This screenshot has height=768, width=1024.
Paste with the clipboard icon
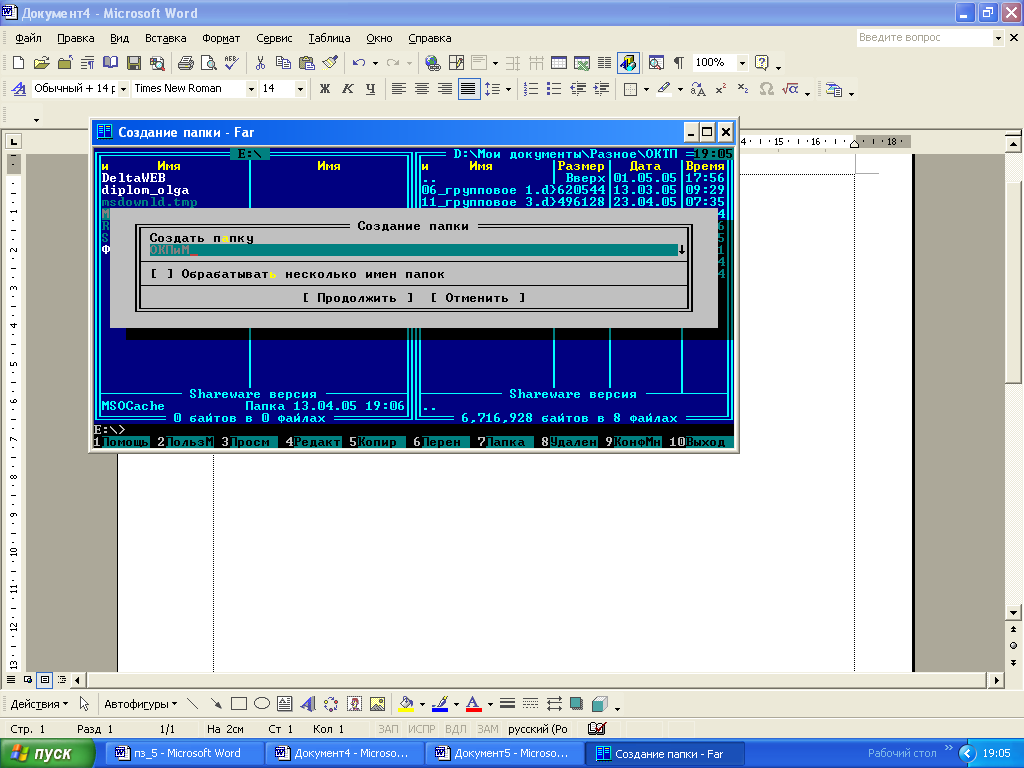point(306,63)
